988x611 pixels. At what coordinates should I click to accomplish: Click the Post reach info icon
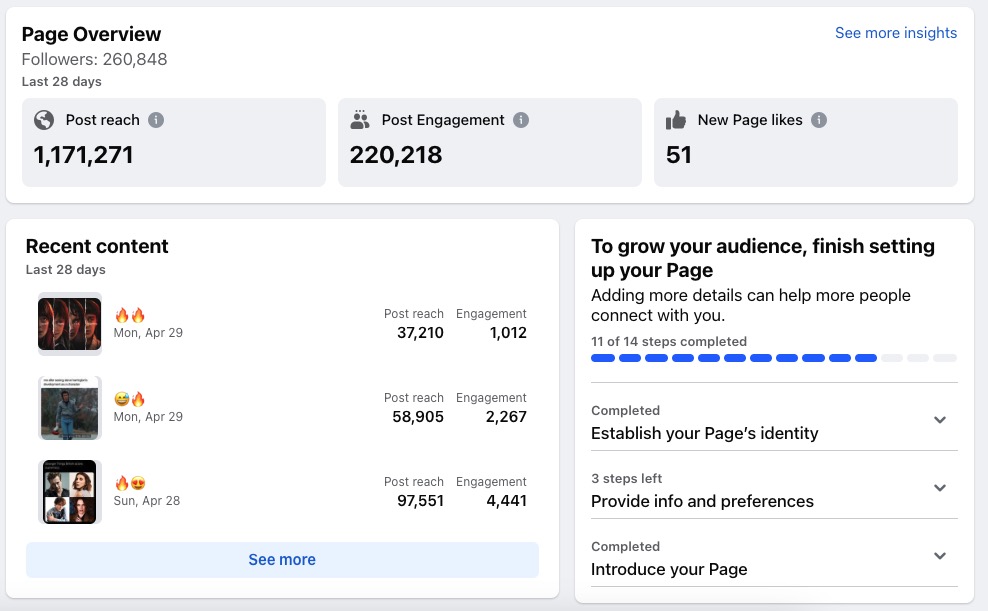click(x=156, y=120)
